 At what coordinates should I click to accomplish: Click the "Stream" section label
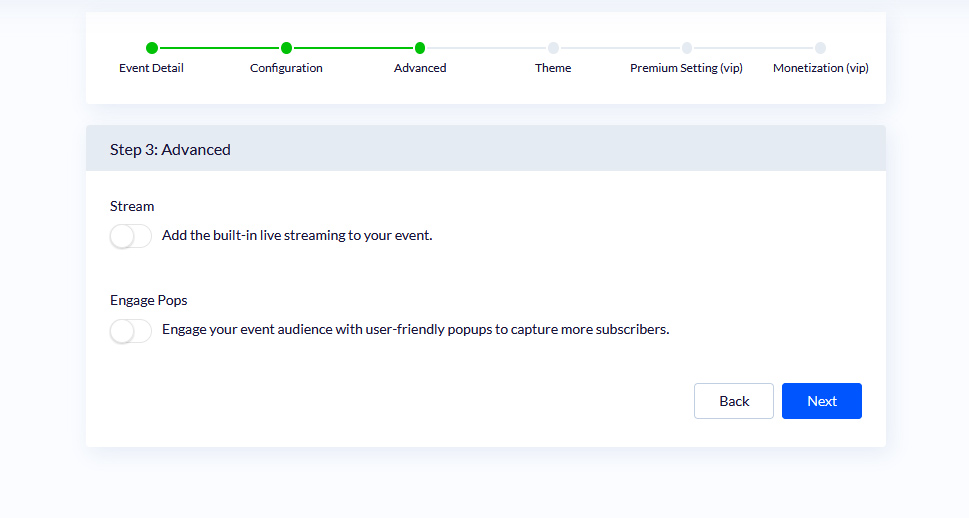tap(132, 206)
